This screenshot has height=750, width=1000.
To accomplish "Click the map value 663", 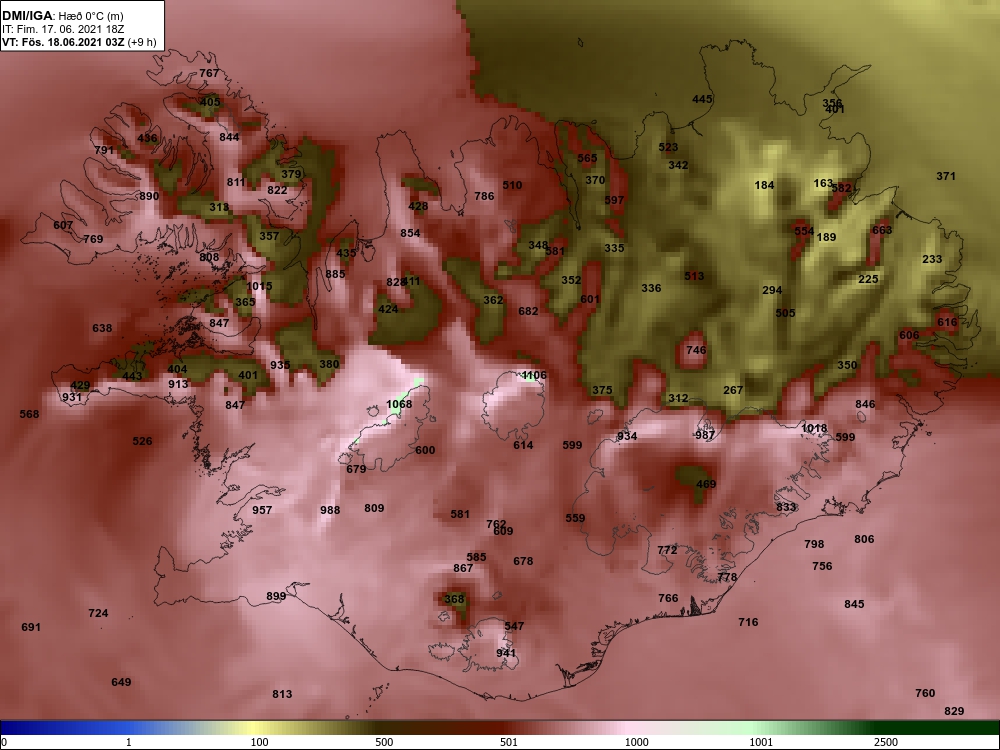I will 882,230.
